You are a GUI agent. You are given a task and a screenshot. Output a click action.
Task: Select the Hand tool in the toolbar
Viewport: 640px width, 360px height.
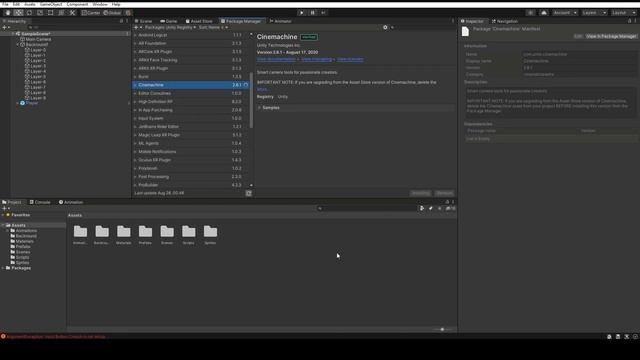(7, 13)
